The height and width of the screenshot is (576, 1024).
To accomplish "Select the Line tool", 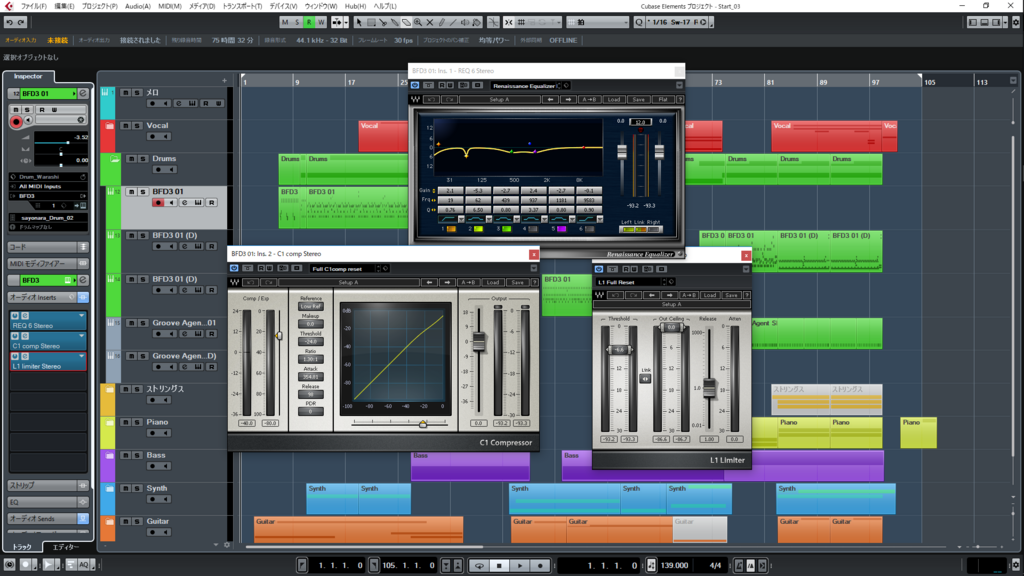I will (453, 22).
